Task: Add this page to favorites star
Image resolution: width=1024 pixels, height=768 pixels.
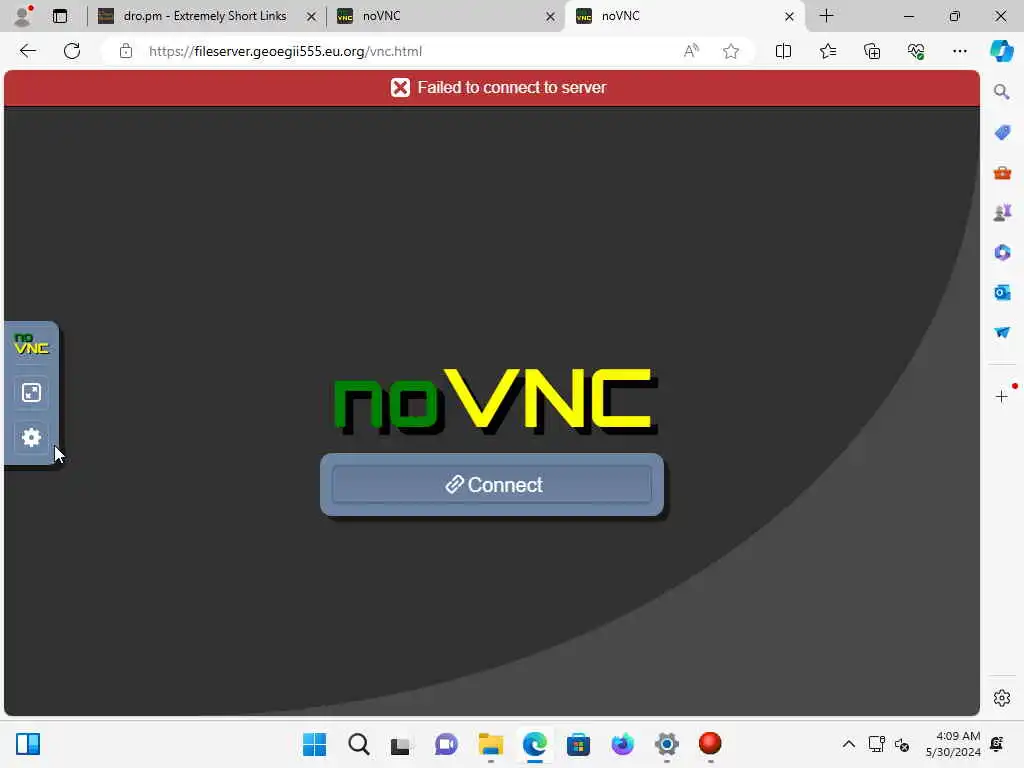Action: click(731, 51)
